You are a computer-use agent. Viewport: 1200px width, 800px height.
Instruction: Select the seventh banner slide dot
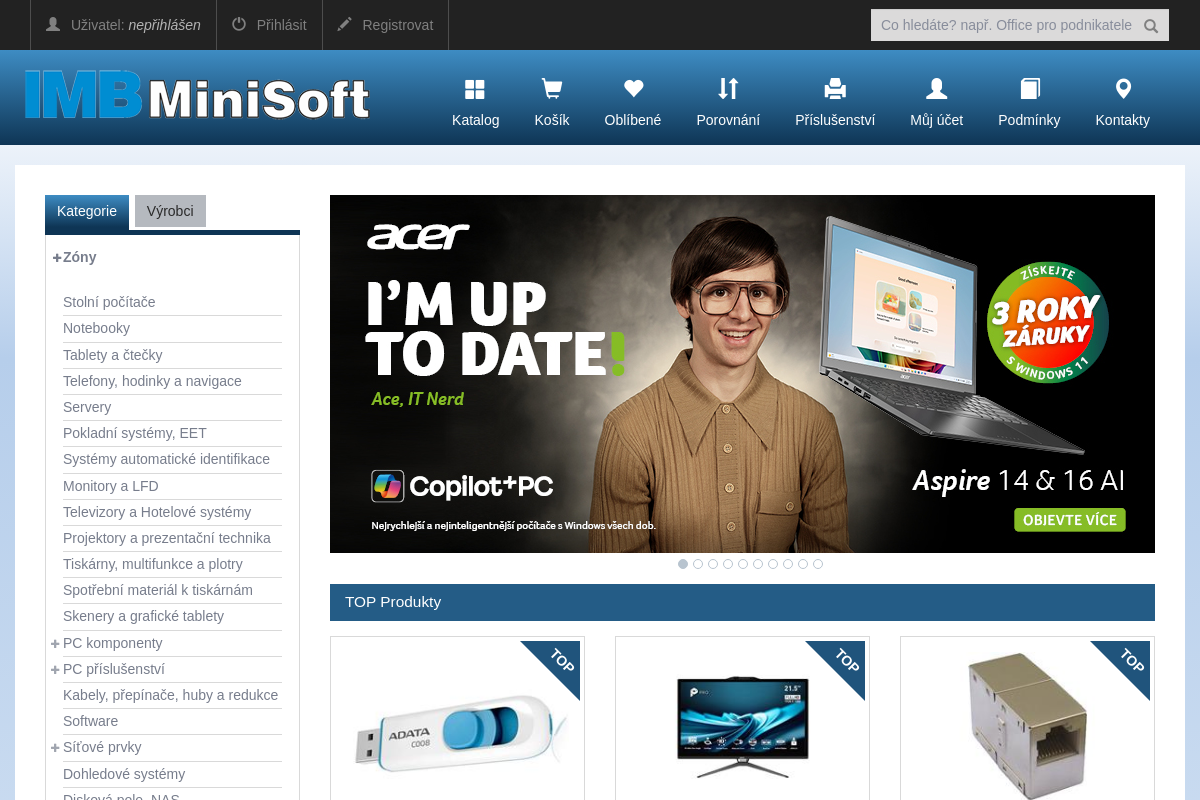773,564
